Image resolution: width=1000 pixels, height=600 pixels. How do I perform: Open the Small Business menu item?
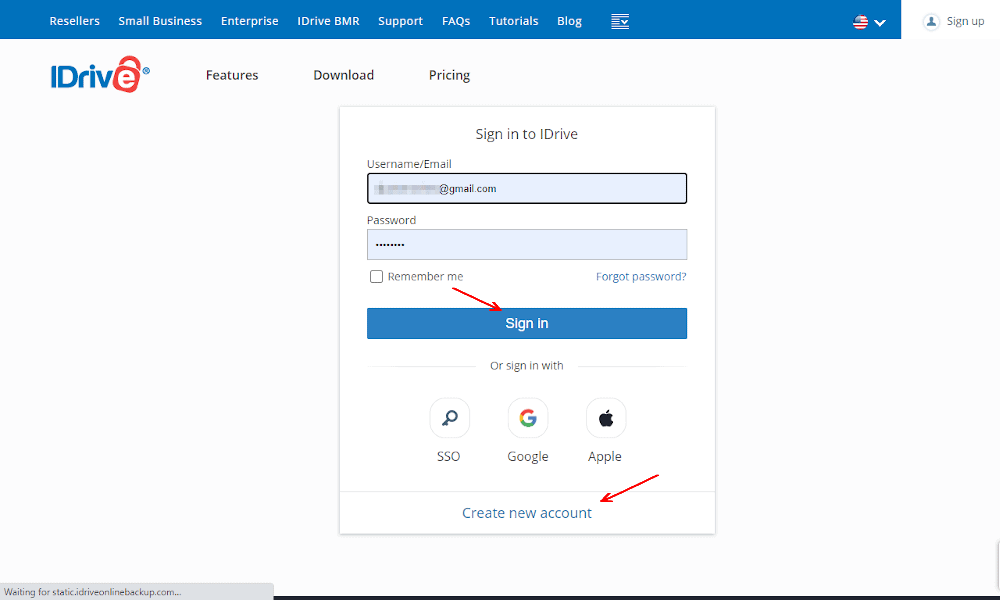click(x=160, y=21)
